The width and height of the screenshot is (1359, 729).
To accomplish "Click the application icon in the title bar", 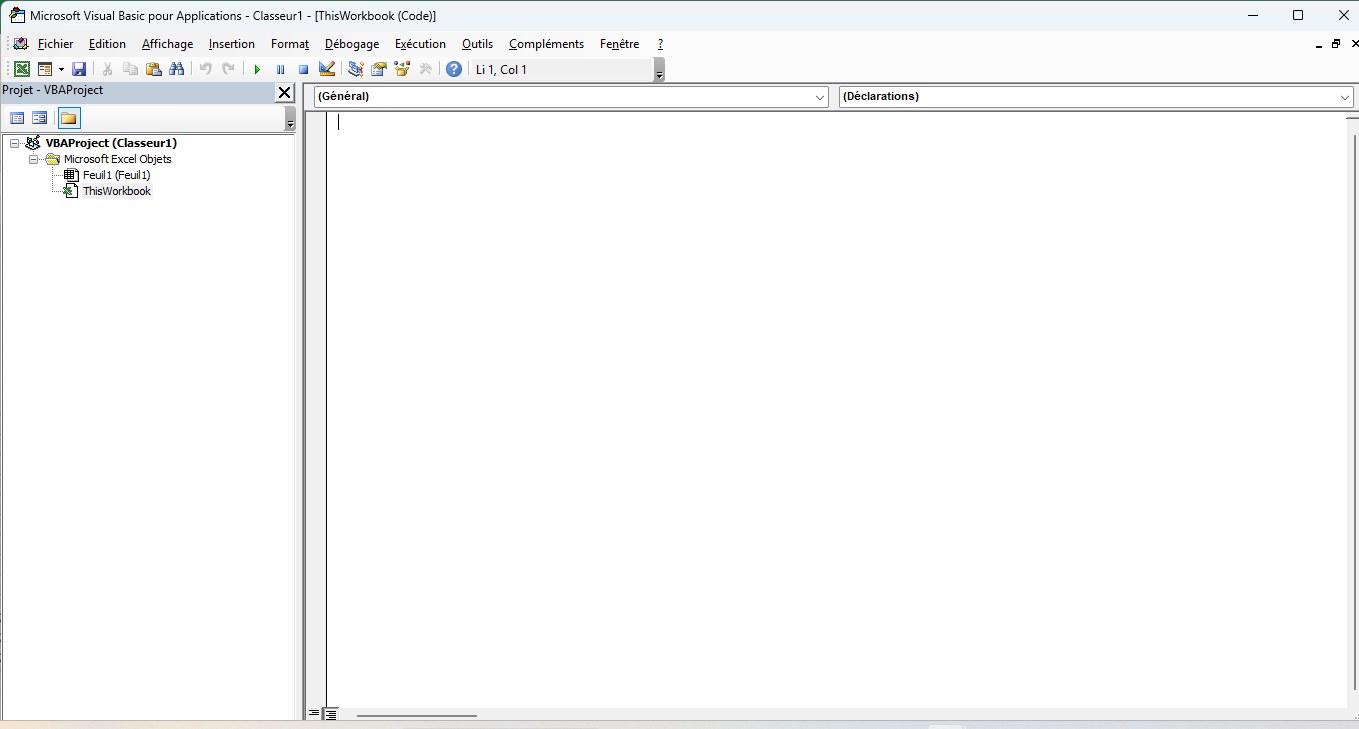I will point(17,15).
